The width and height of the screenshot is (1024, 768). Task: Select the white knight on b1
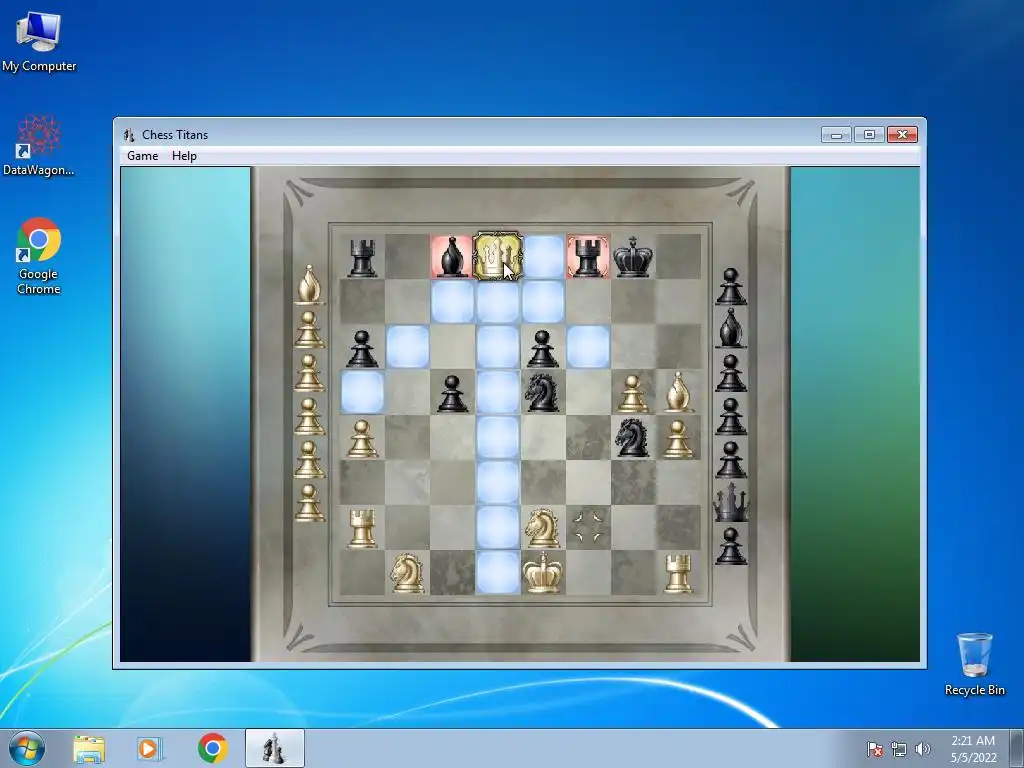[408, 572]
